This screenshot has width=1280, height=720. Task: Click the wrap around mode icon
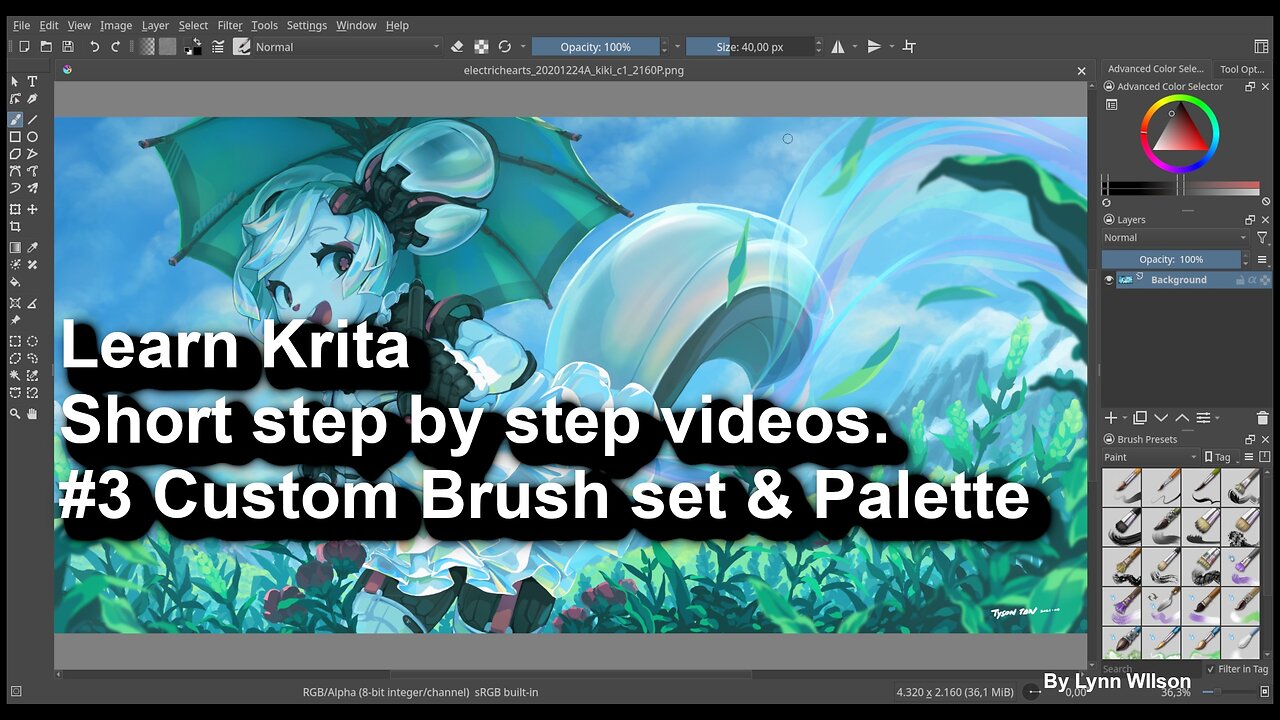[x=909, y=46]
